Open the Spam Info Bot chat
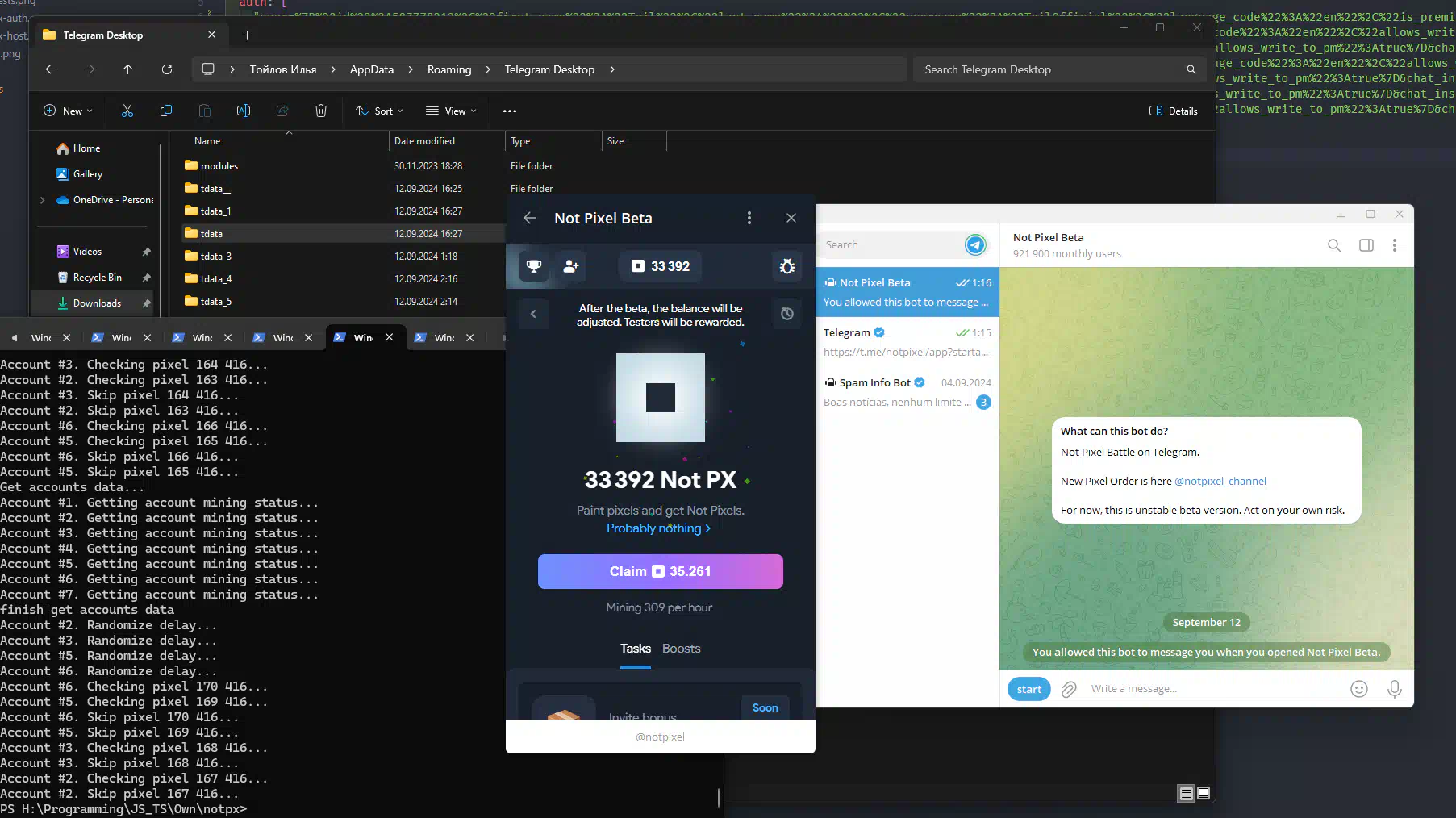 pos(907,392)
